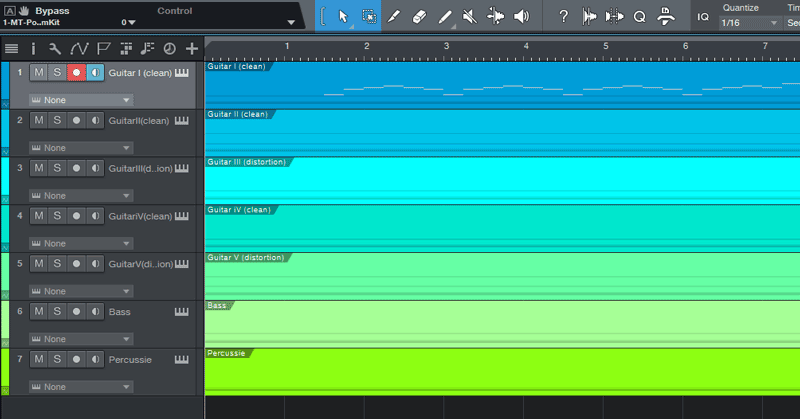Click bar 6 on the timeline ruler
The width and height of the screenshot is (800, 419).
(x=685, y=46)
